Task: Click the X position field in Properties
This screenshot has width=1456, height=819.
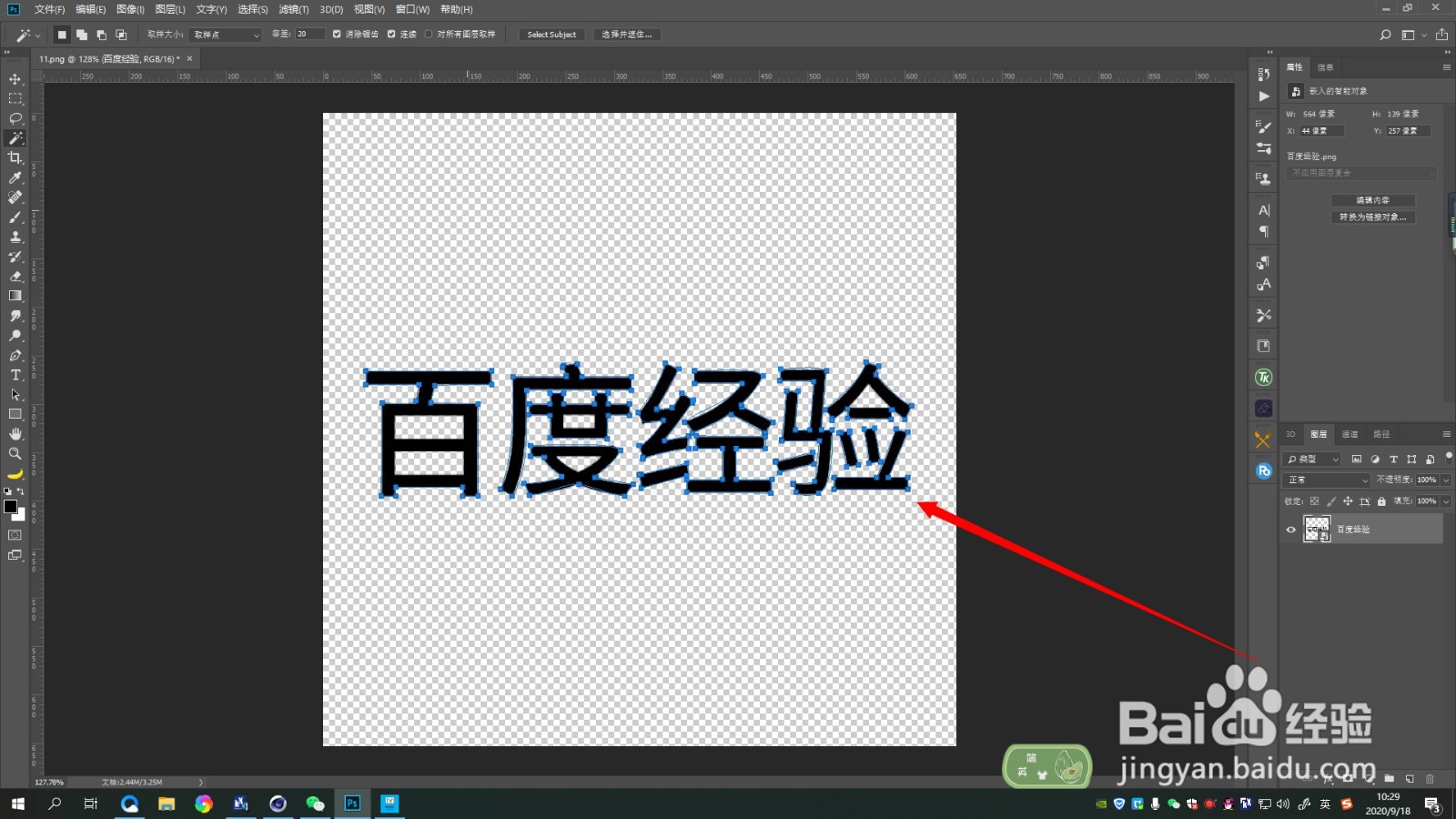Action: (x=1321, y=131)
